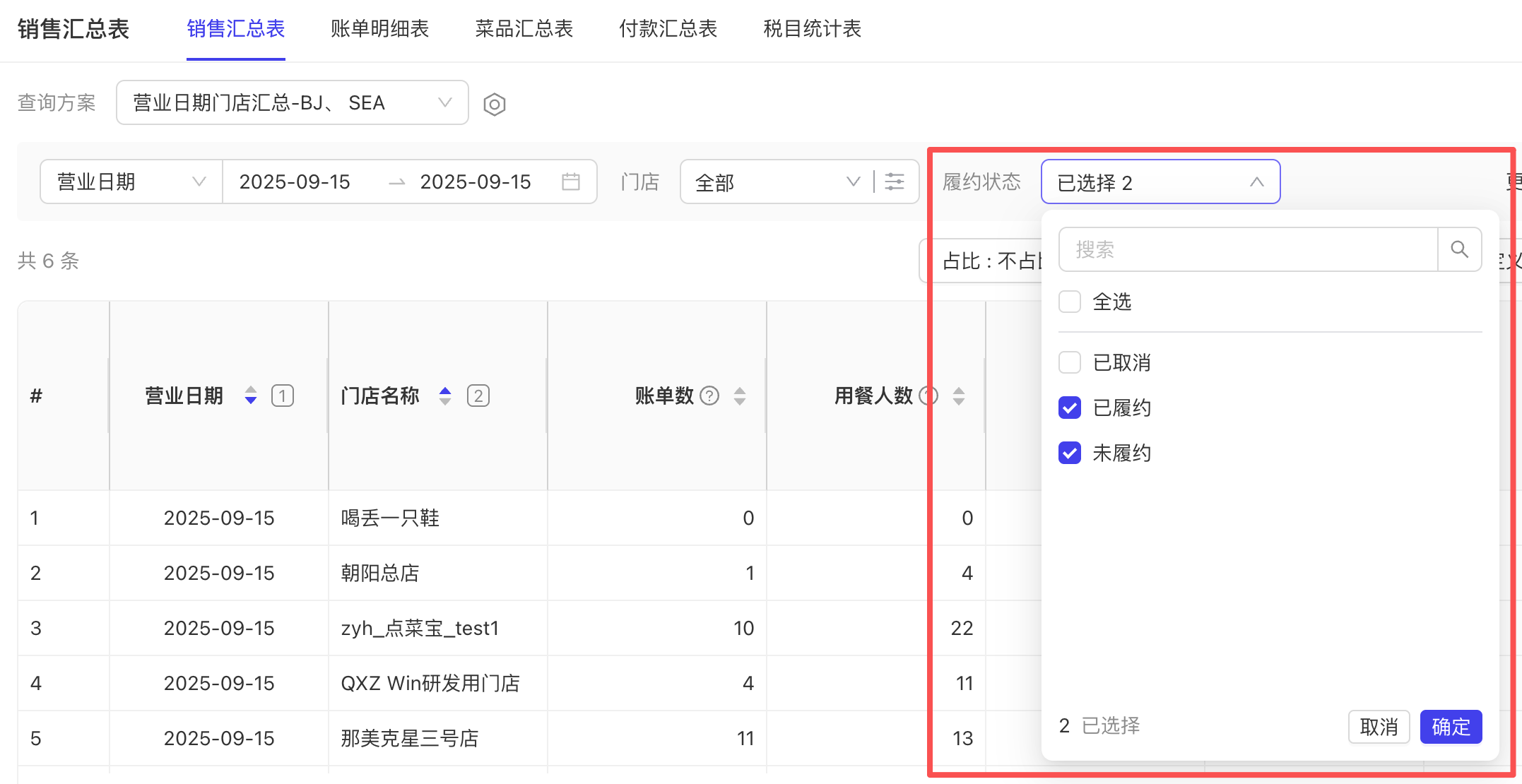
Task: Click the store filter sliders icon
Action: (x=895, y=182)
